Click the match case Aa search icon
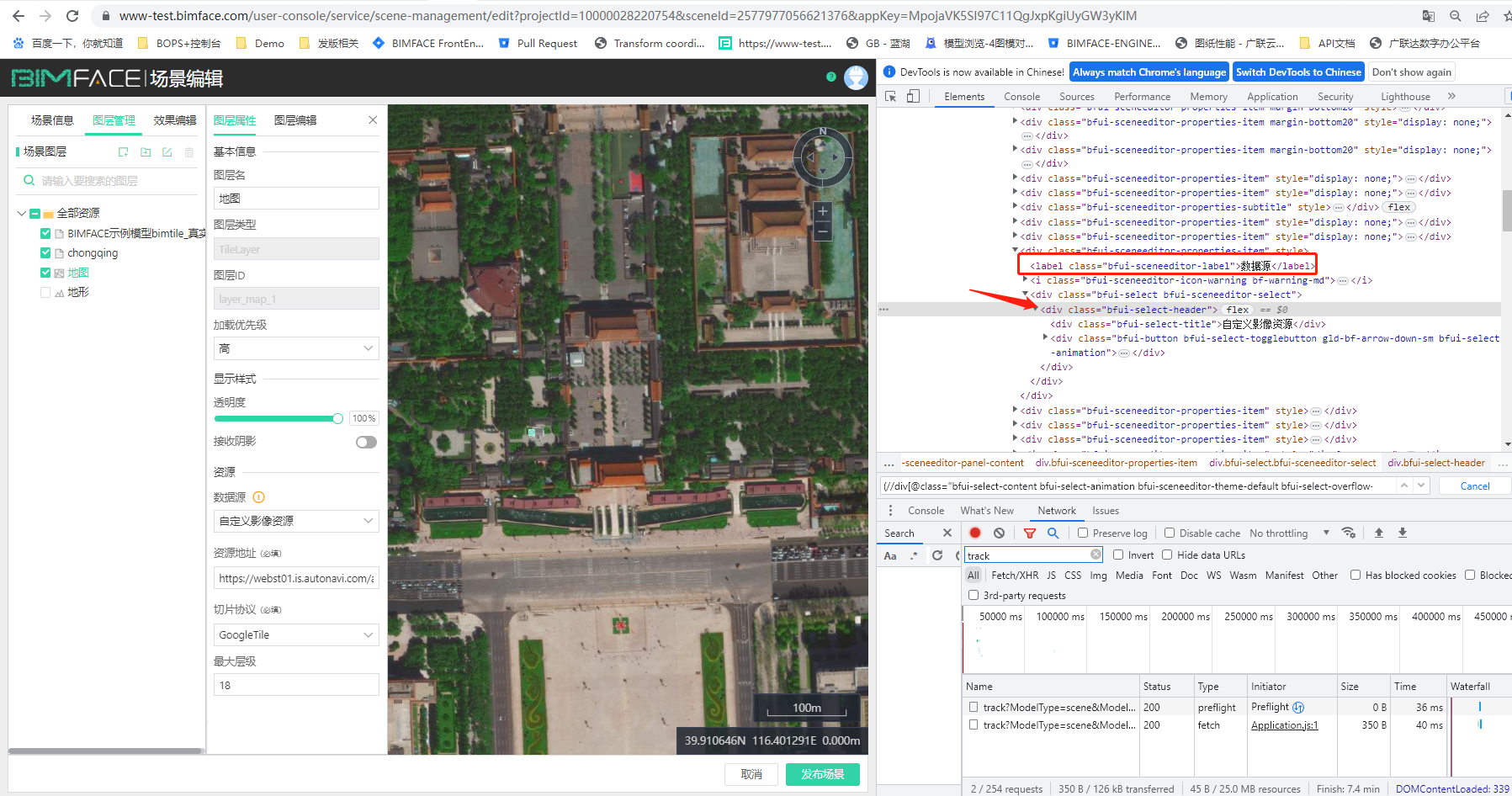The image size is (1512, 796). (890, 555)
